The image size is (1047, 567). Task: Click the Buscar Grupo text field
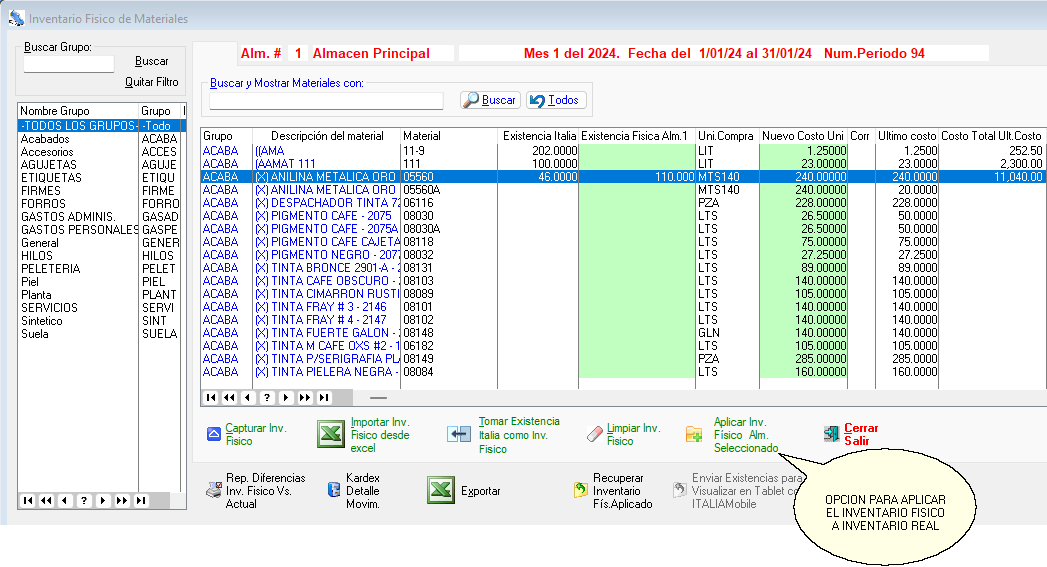tap(69, 64)
